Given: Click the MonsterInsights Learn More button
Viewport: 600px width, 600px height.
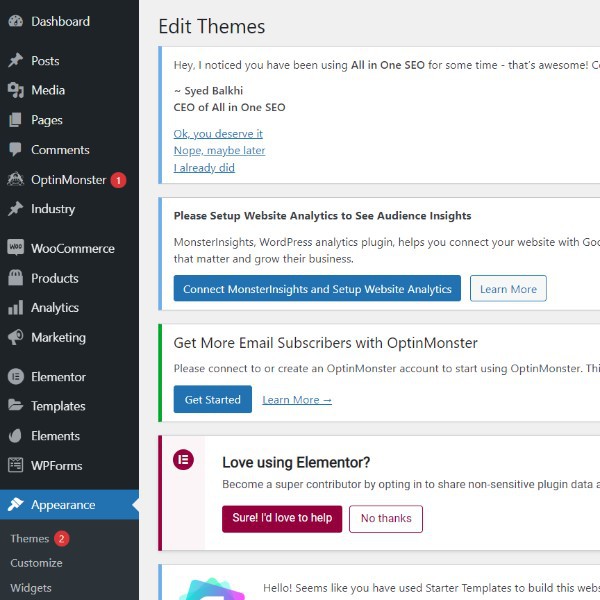Looking at the screenshot, I should click(508, 289).
